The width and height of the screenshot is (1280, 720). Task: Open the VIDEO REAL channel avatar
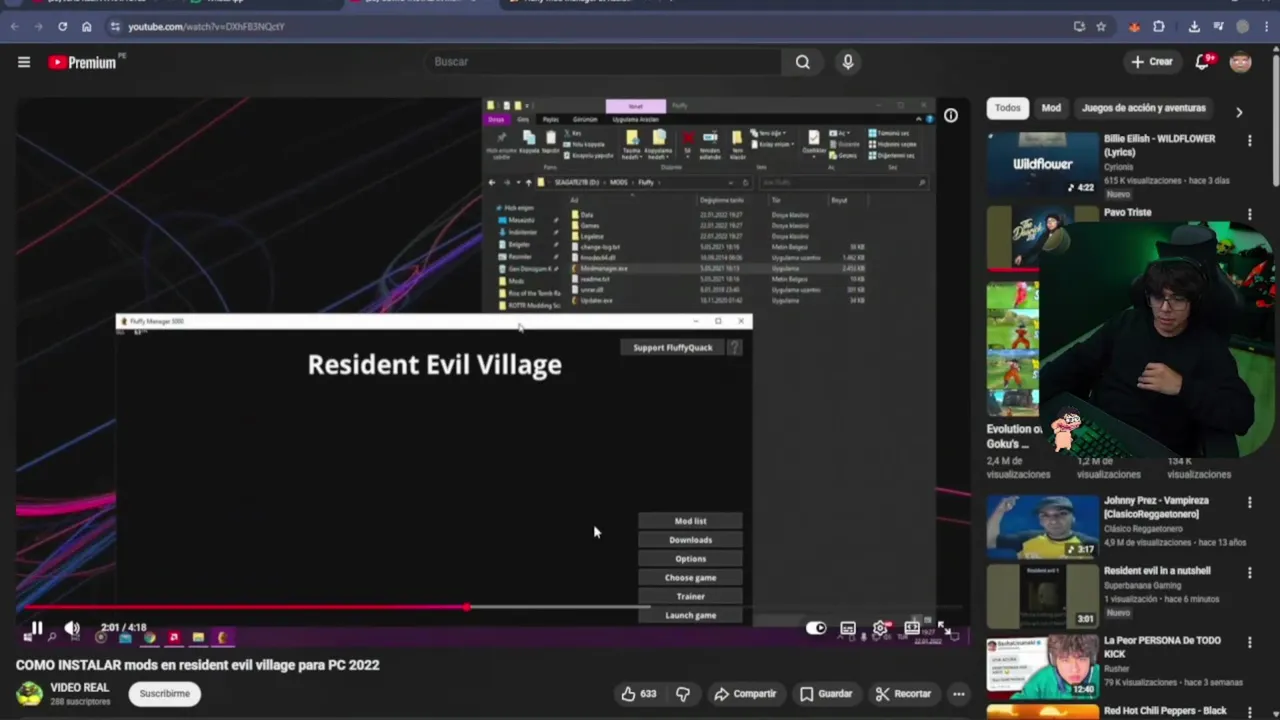pyautogui.click(x=30, y=694)
